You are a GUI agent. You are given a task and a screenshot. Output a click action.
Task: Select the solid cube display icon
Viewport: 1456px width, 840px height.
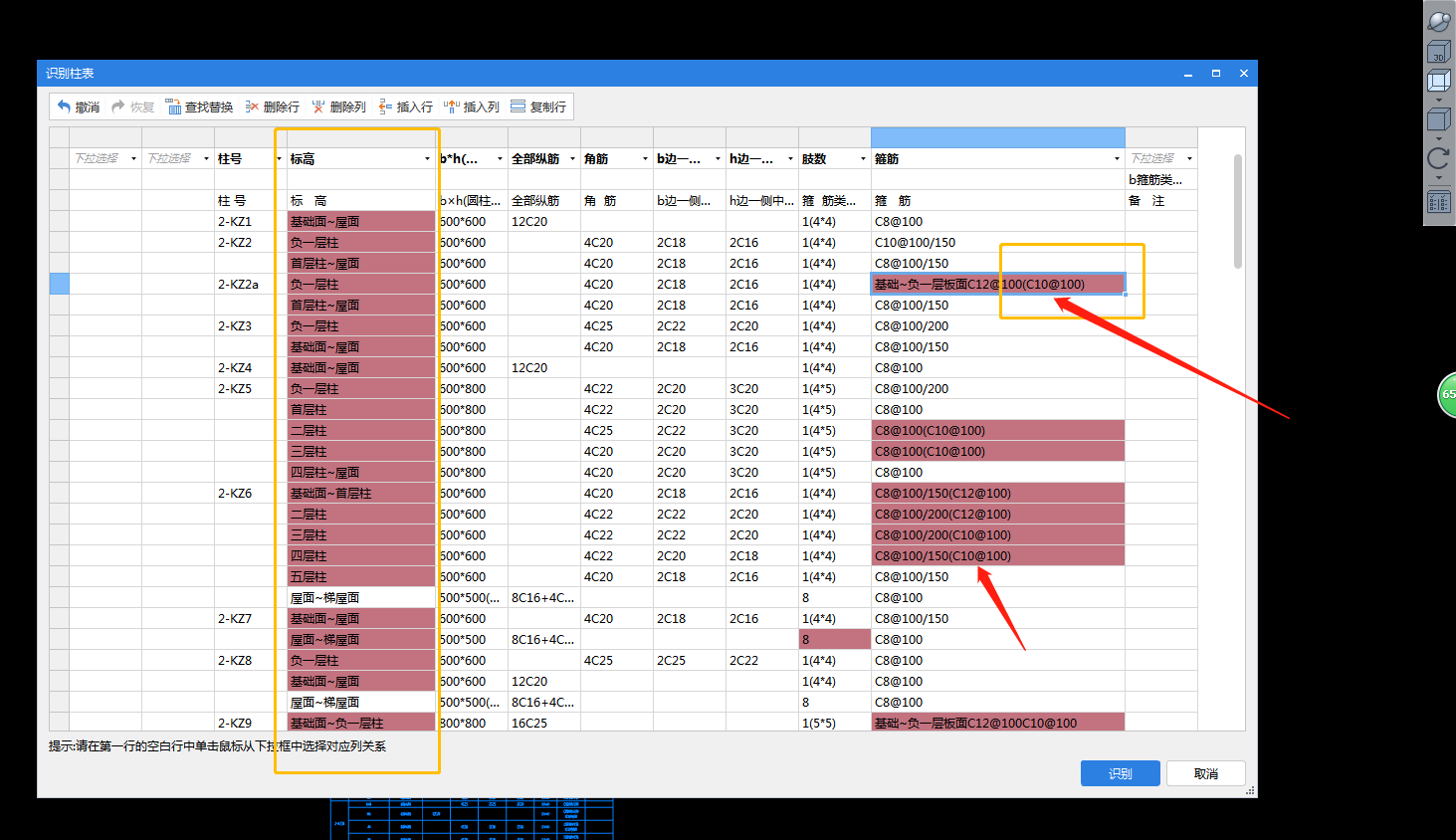click(x=1439, y=120)
